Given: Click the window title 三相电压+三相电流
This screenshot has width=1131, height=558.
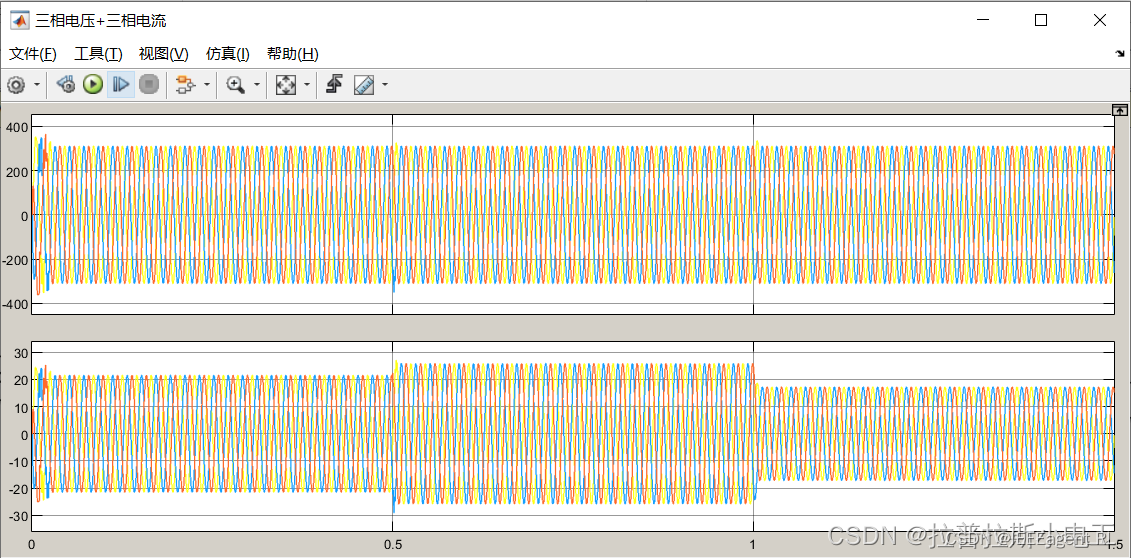Looking at the screenshot, I should pos(101,21).
